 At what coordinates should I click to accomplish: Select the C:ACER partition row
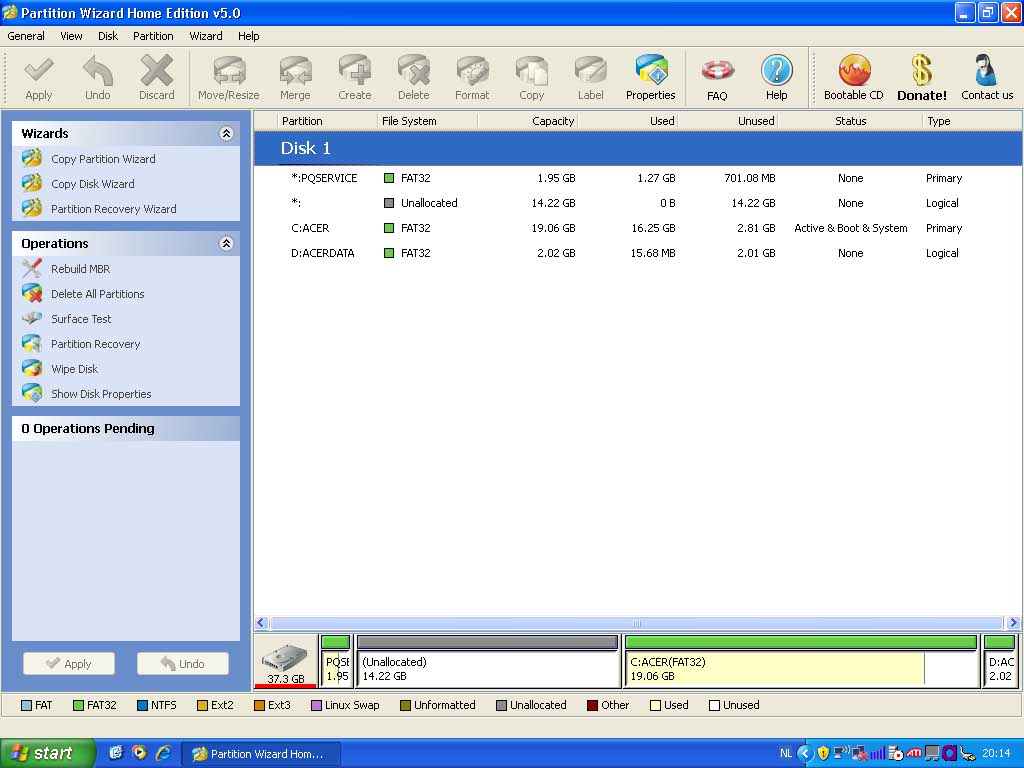637,228
